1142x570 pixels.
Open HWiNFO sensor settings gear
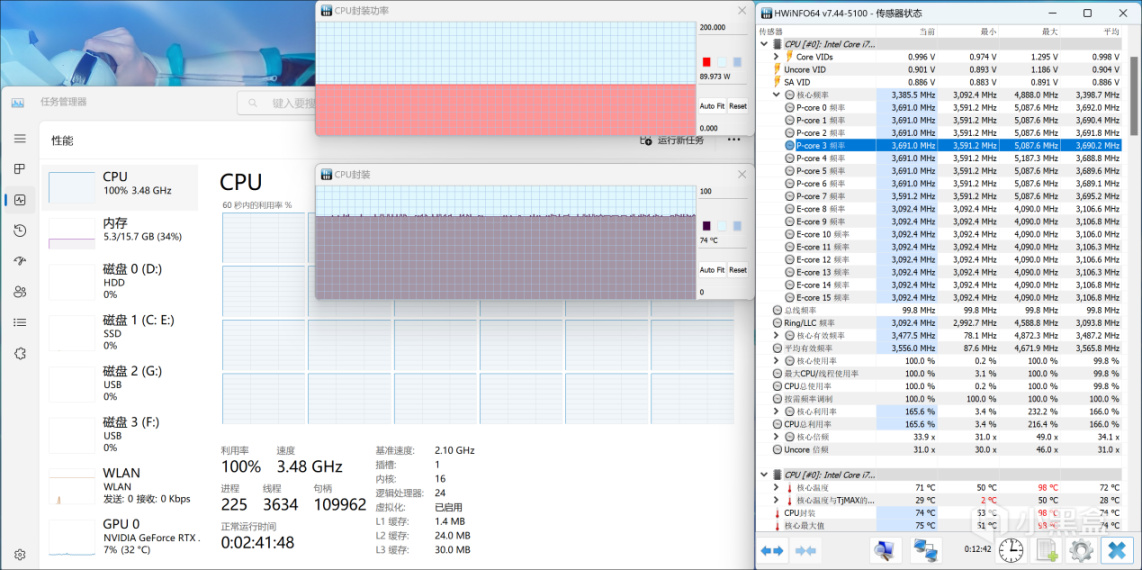(x=1082, y=550)
